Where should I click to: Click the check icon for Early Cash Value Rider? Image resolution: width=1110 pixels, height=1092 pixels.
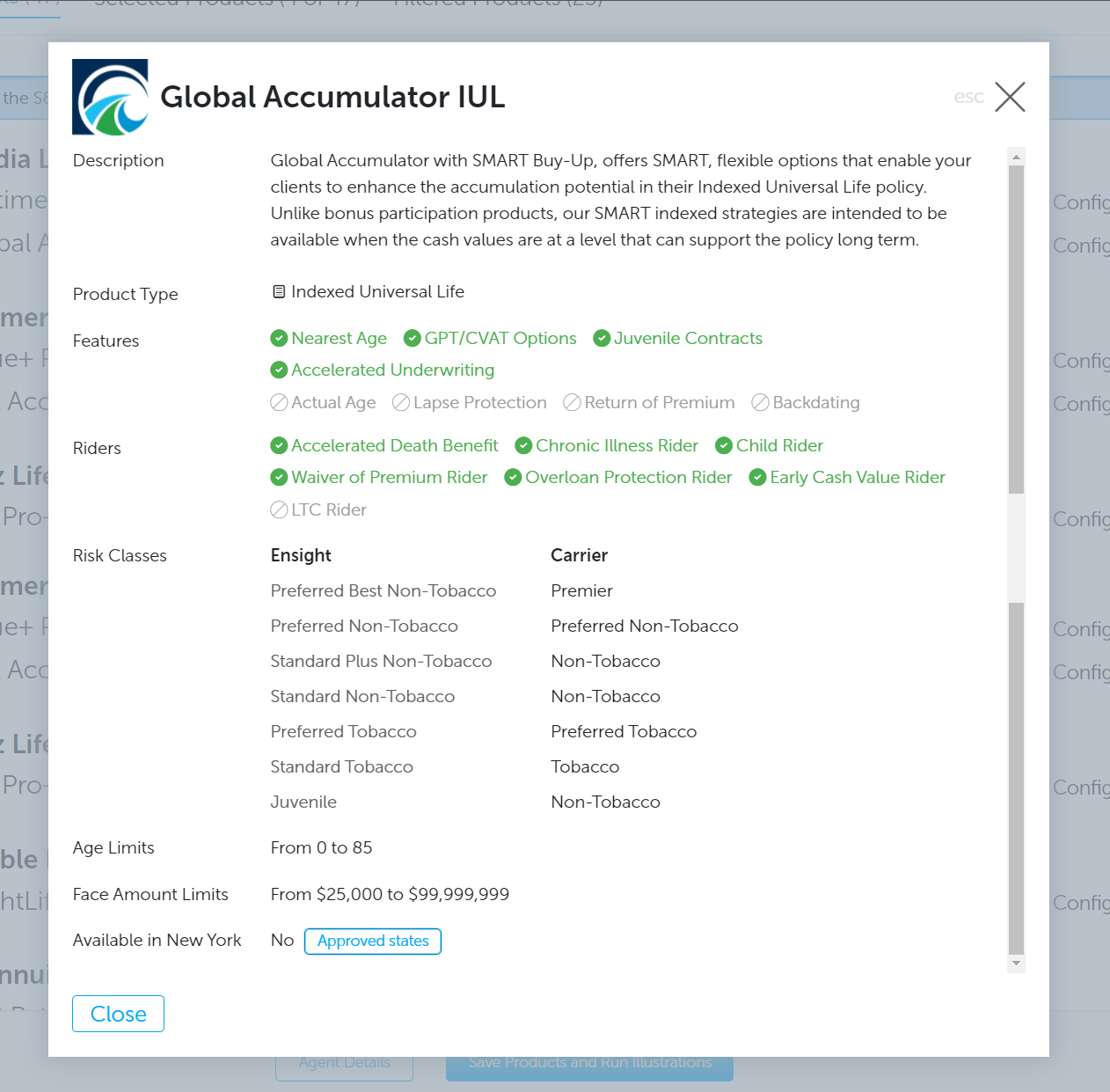coord(757,477)
